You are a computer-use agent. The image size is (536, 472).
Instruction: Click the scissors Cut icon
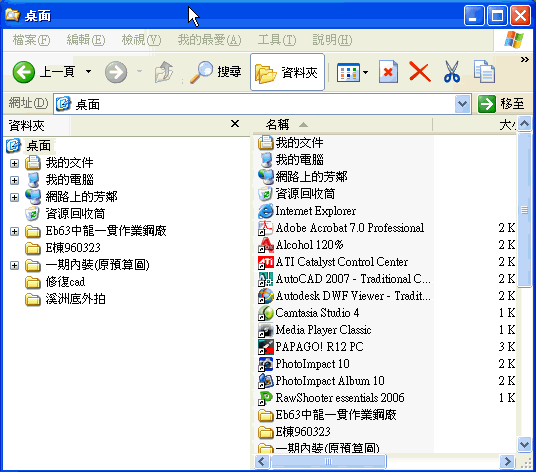(x=452, y=72)
